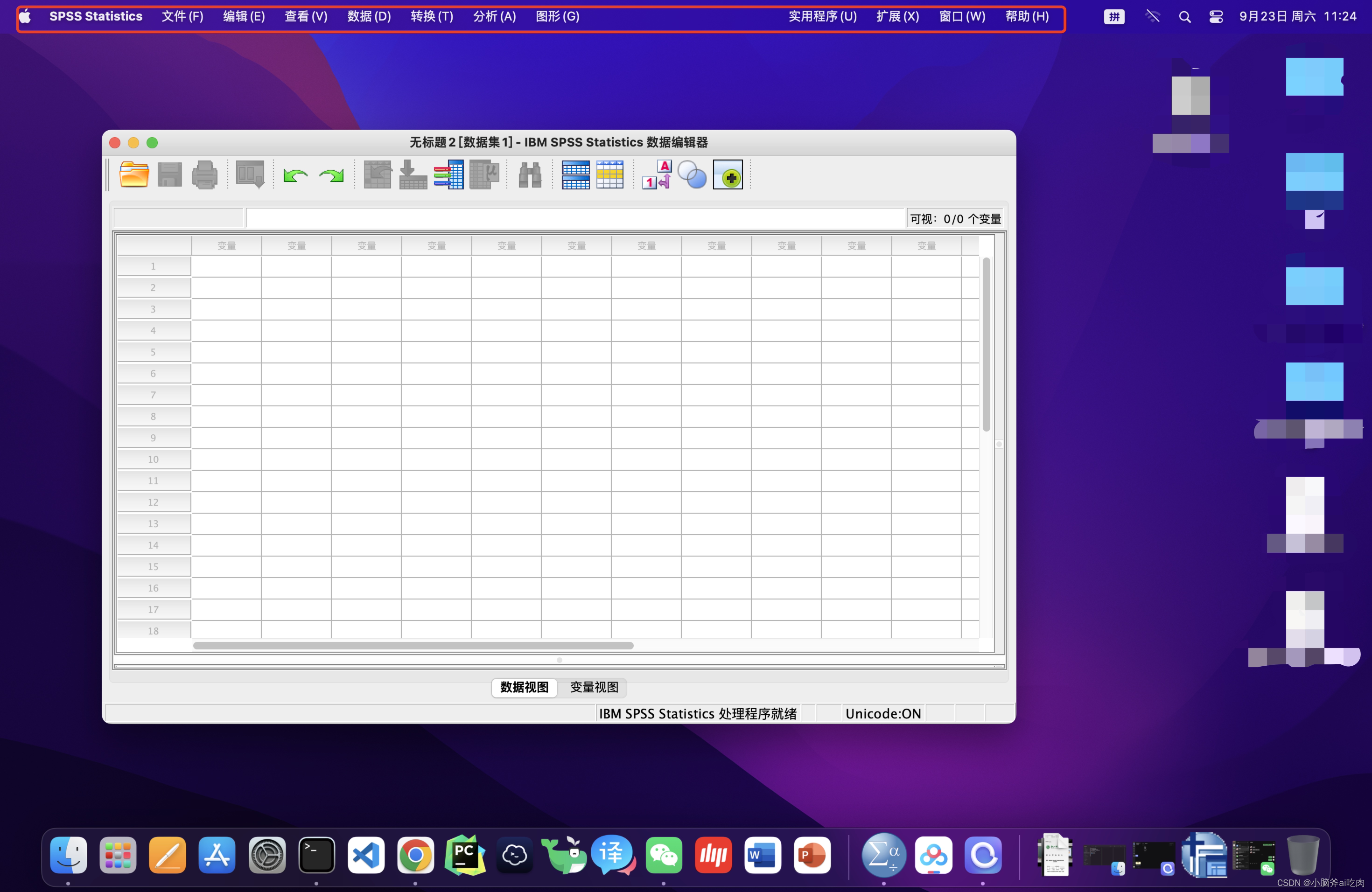Click the binoculars Find icon
1372x892 pixels.
[x=530, y=174]
